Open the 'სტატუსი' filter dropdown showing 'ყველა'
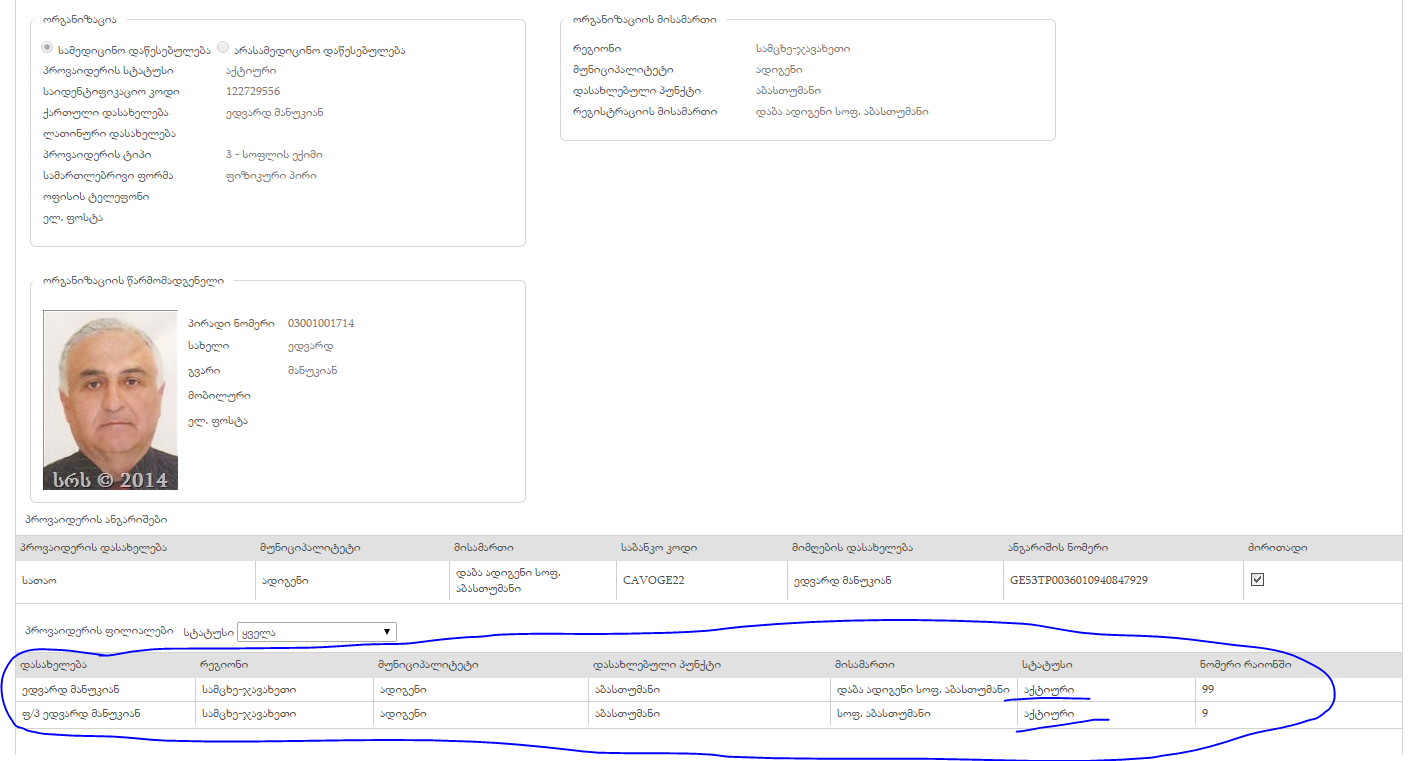The width and height of the screenshot is (1424, 761). (316, 632)
